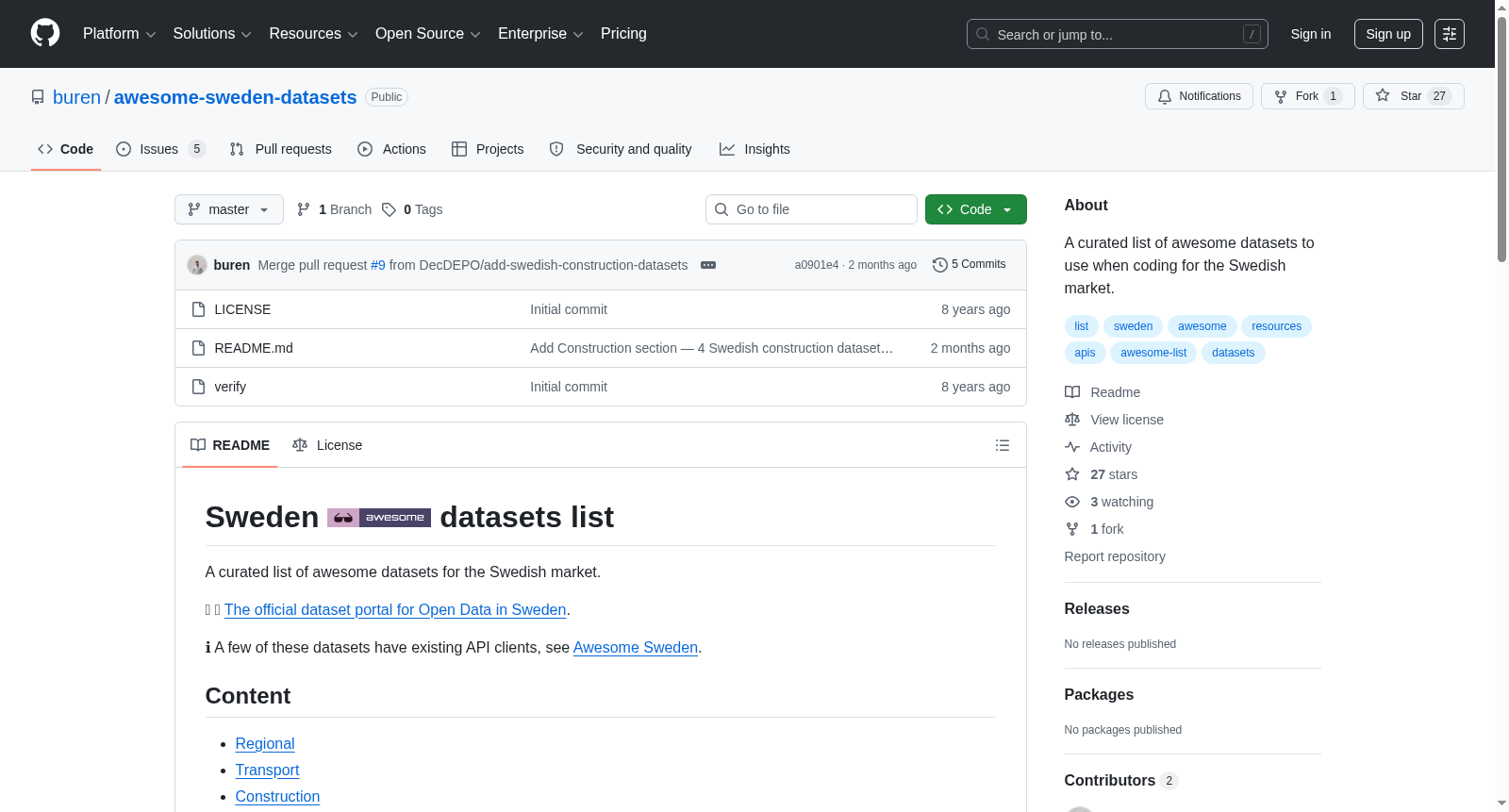Click the awesome badge in README heading
This screenshot has width=1509, height=812.
(379, 518)
